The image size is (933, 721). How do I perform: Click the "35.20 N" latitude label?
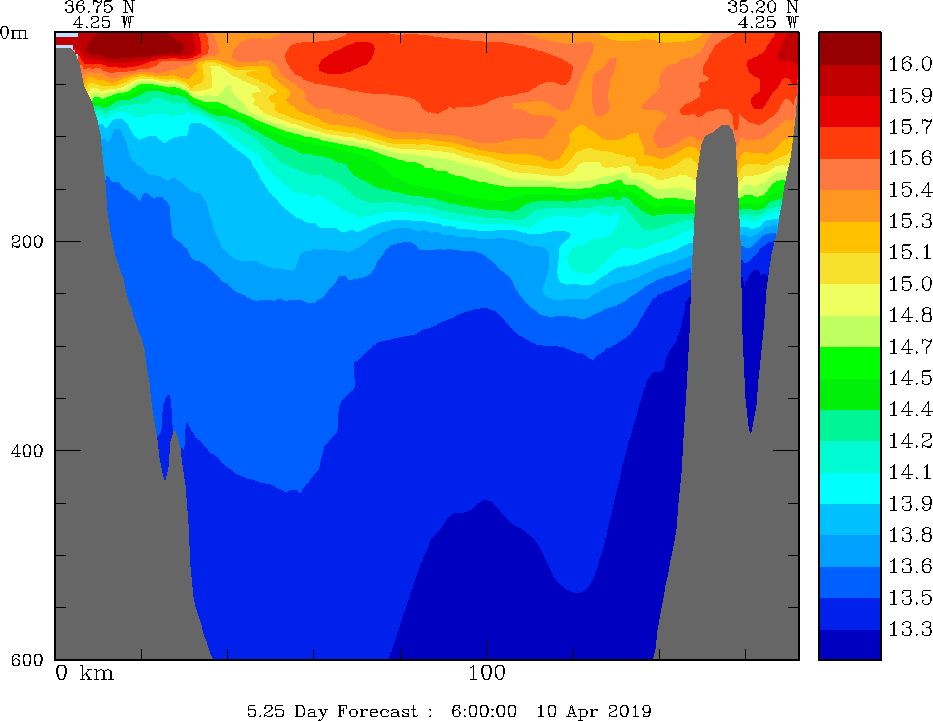[x=762, y=7]
